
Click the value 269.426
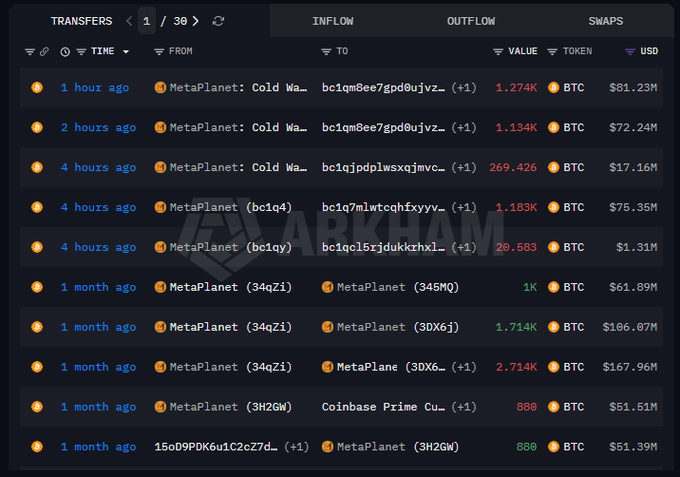[x=513, y=167]
